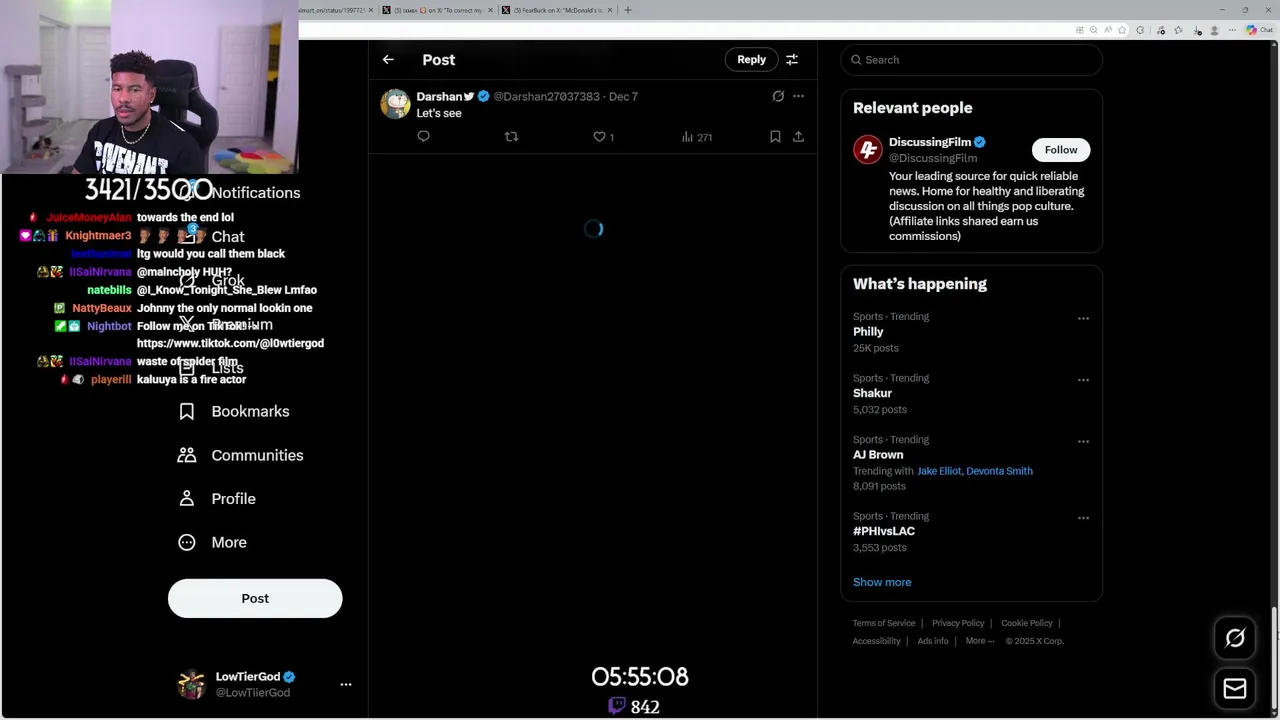
Task: Open the Jake Elliot trending link
Action: [x=938, y=471]
